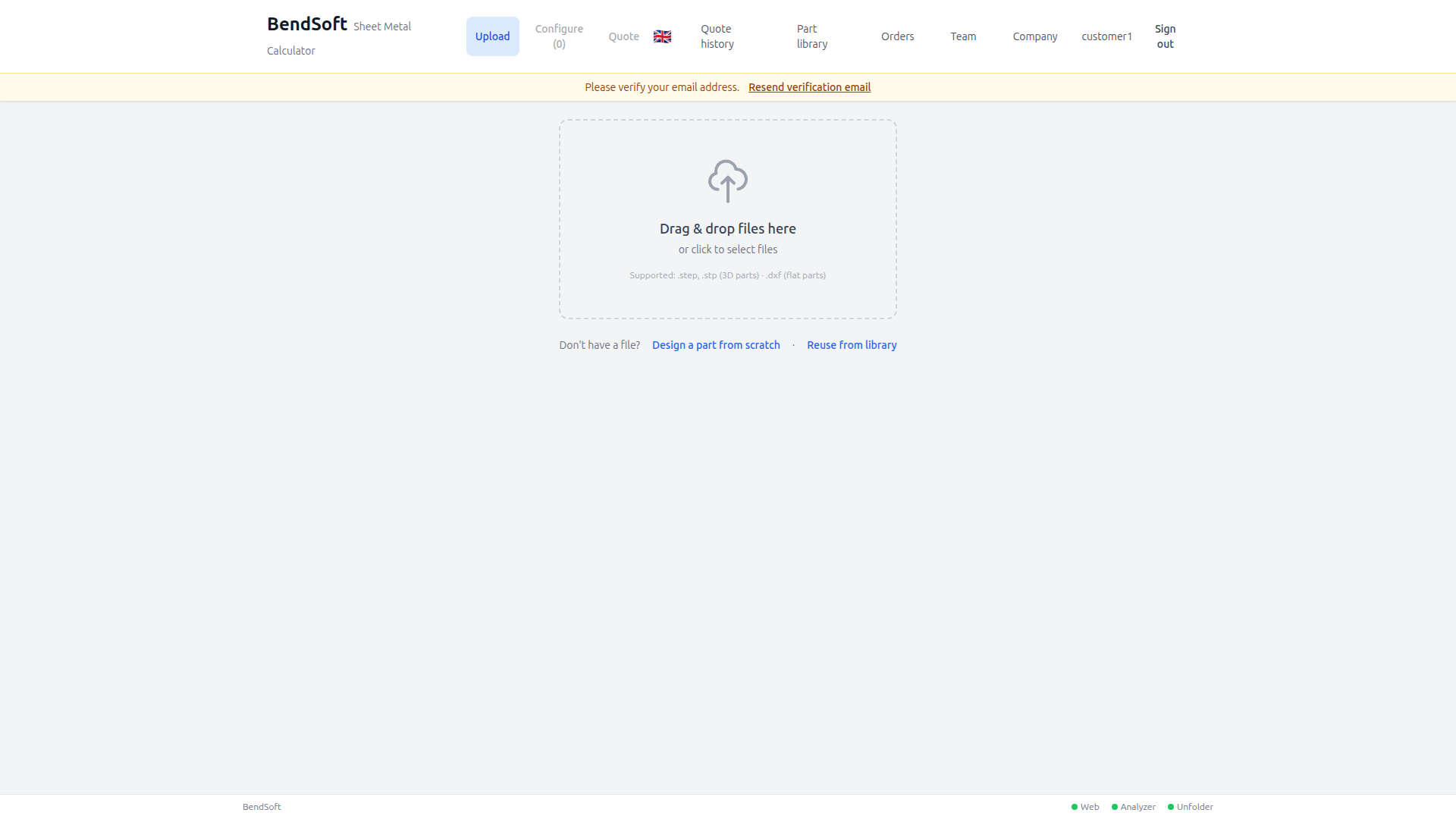Select Design a part from scratch
This screenshot has height=819, width=1456.
pos(716,345)
